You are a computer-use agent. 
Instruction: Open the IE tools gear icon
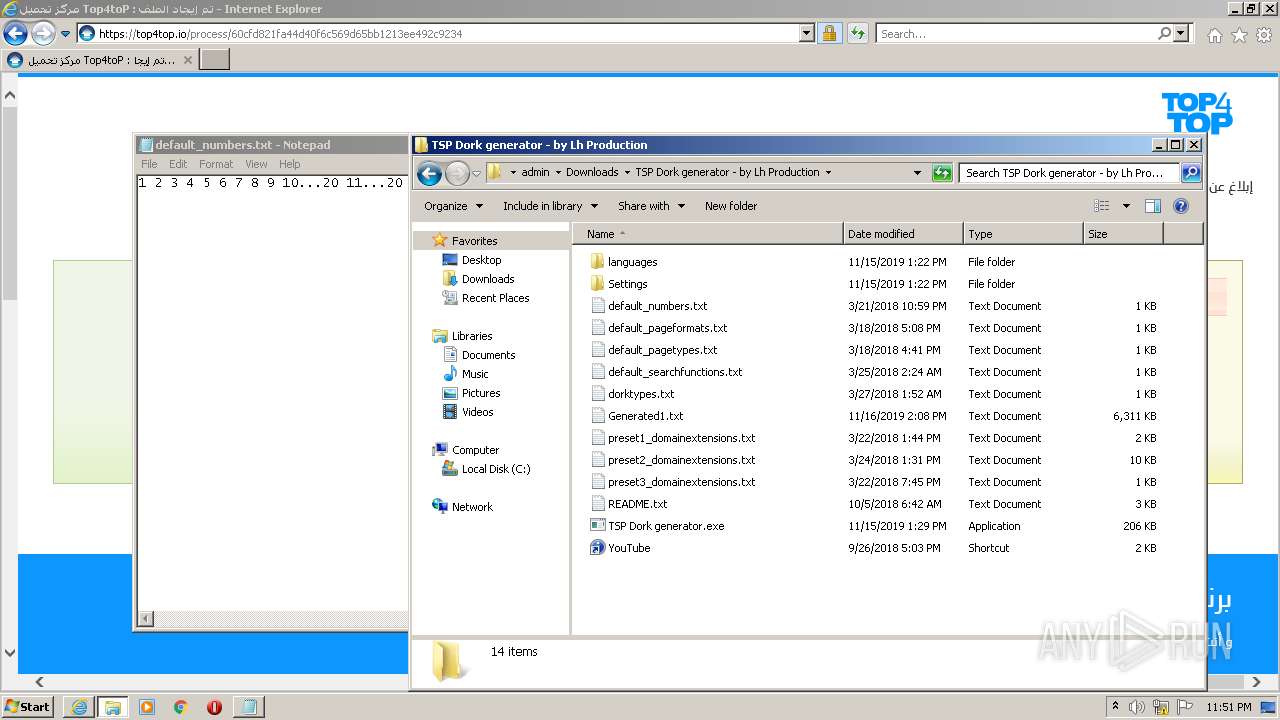(x=1263, y=35)
